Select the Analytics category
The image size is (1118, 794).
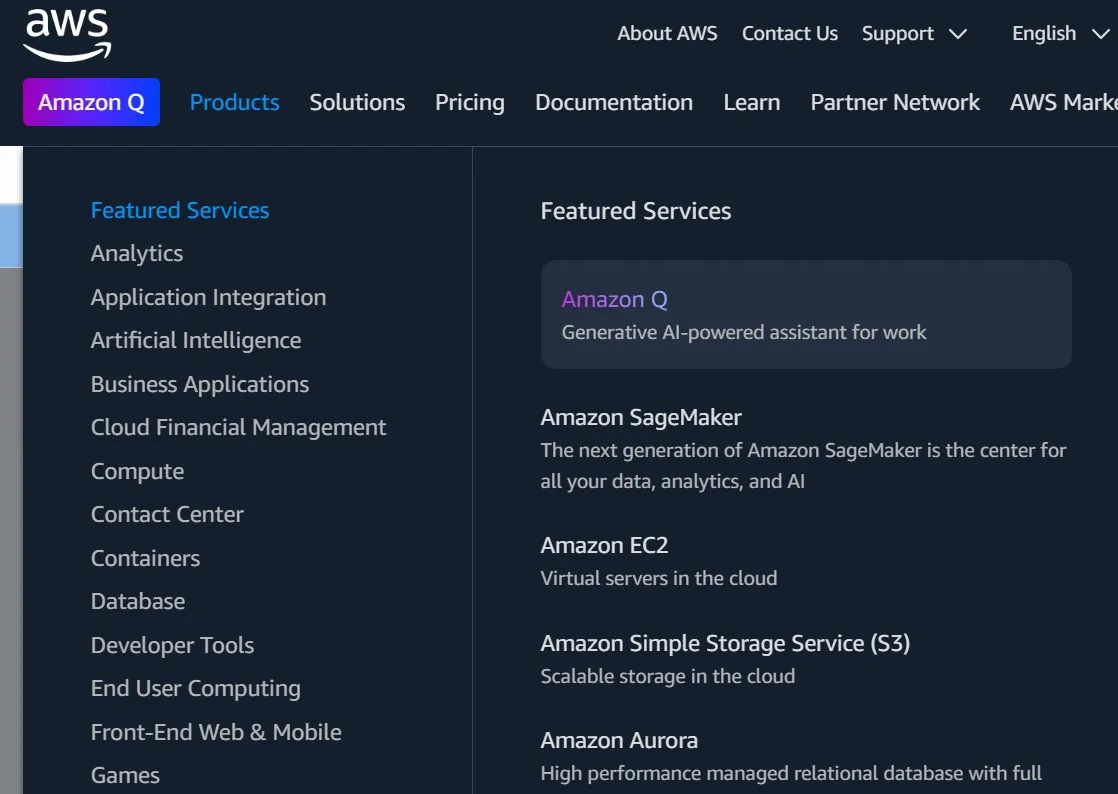coord(136,253)
